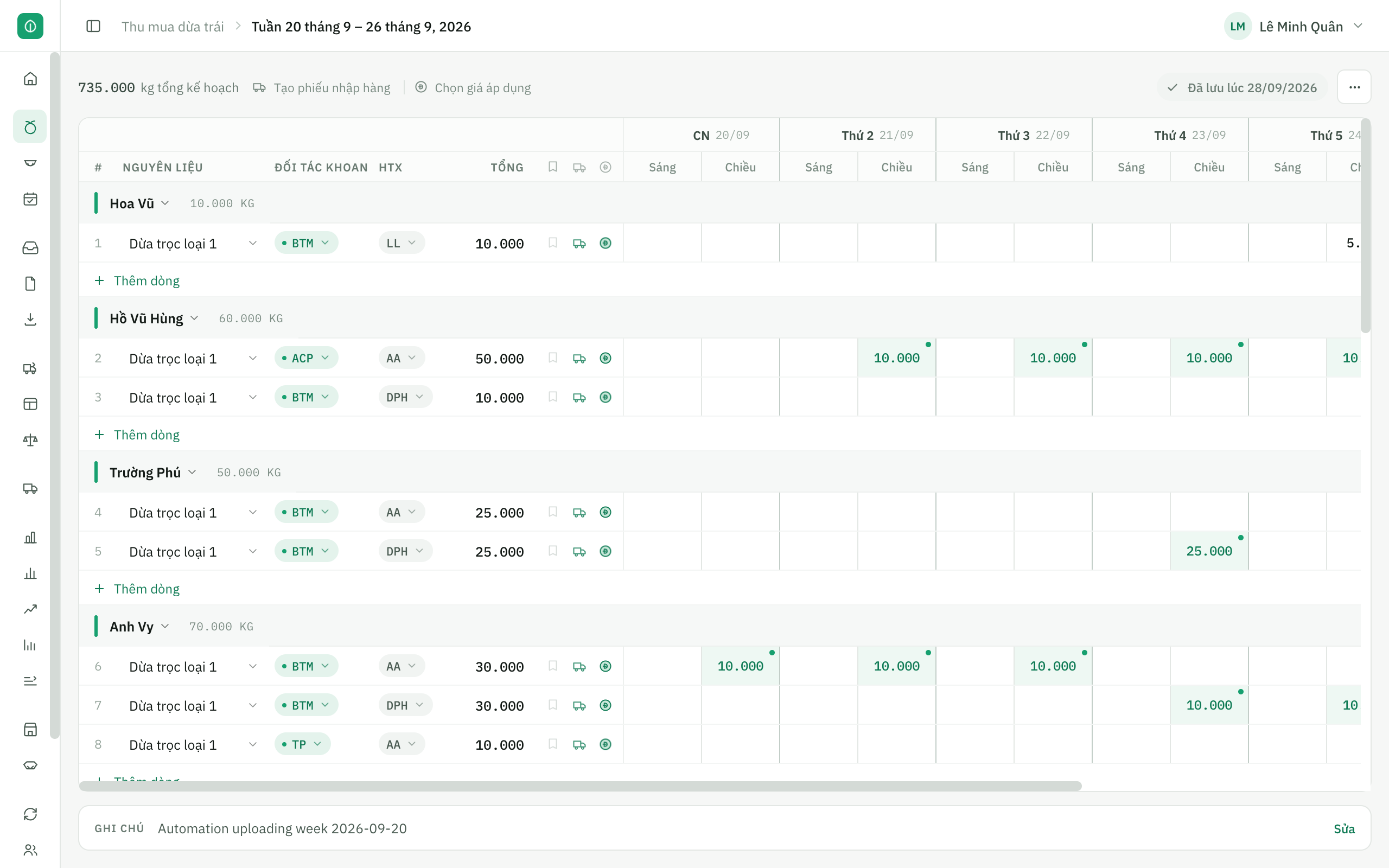Toggle bookmark flag on row 4

point(553,512)
